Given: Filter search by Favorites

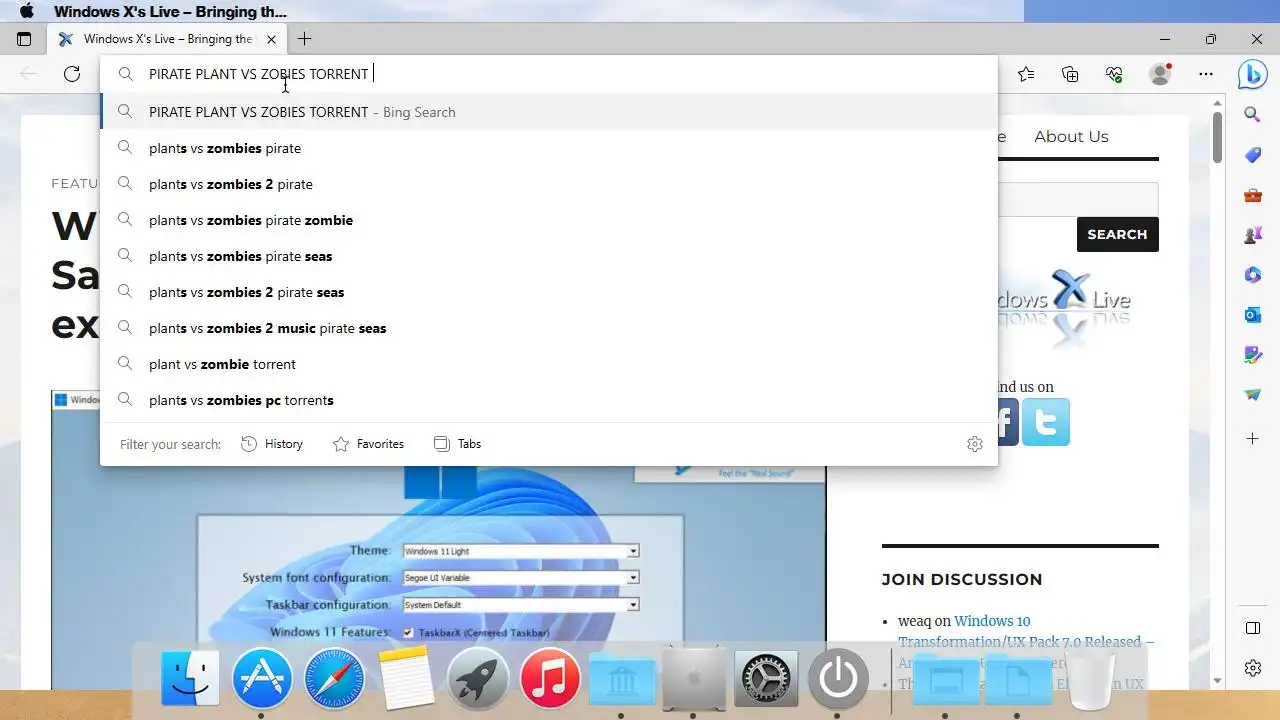Looking at the screenshot, I should 368,444.
